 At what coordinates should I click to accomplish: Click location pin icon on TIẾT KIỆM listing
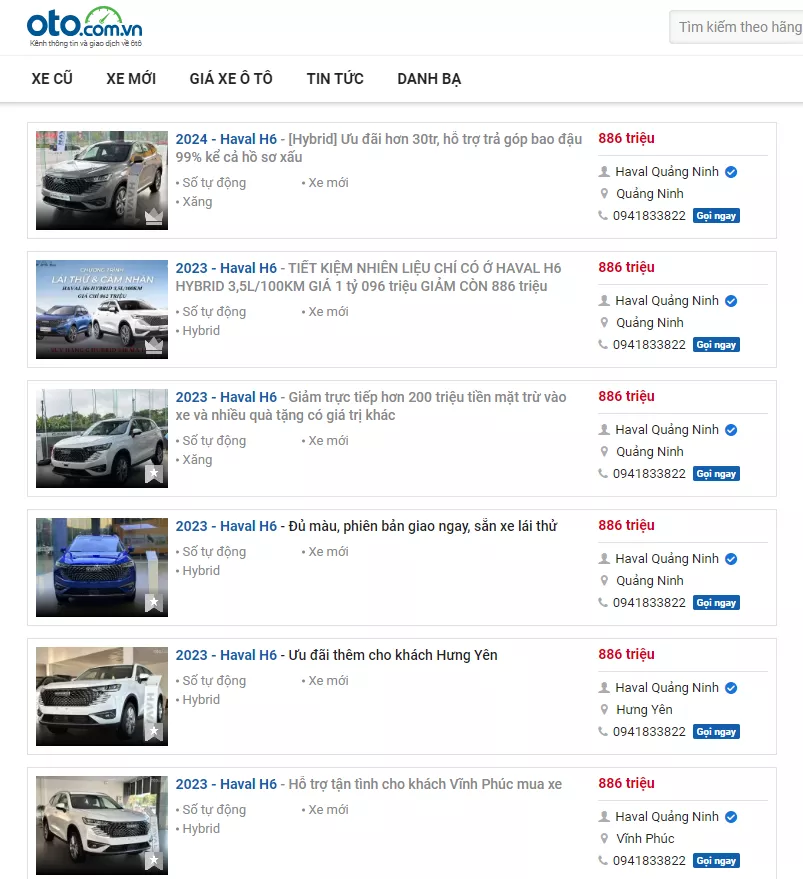pos(604,322)
